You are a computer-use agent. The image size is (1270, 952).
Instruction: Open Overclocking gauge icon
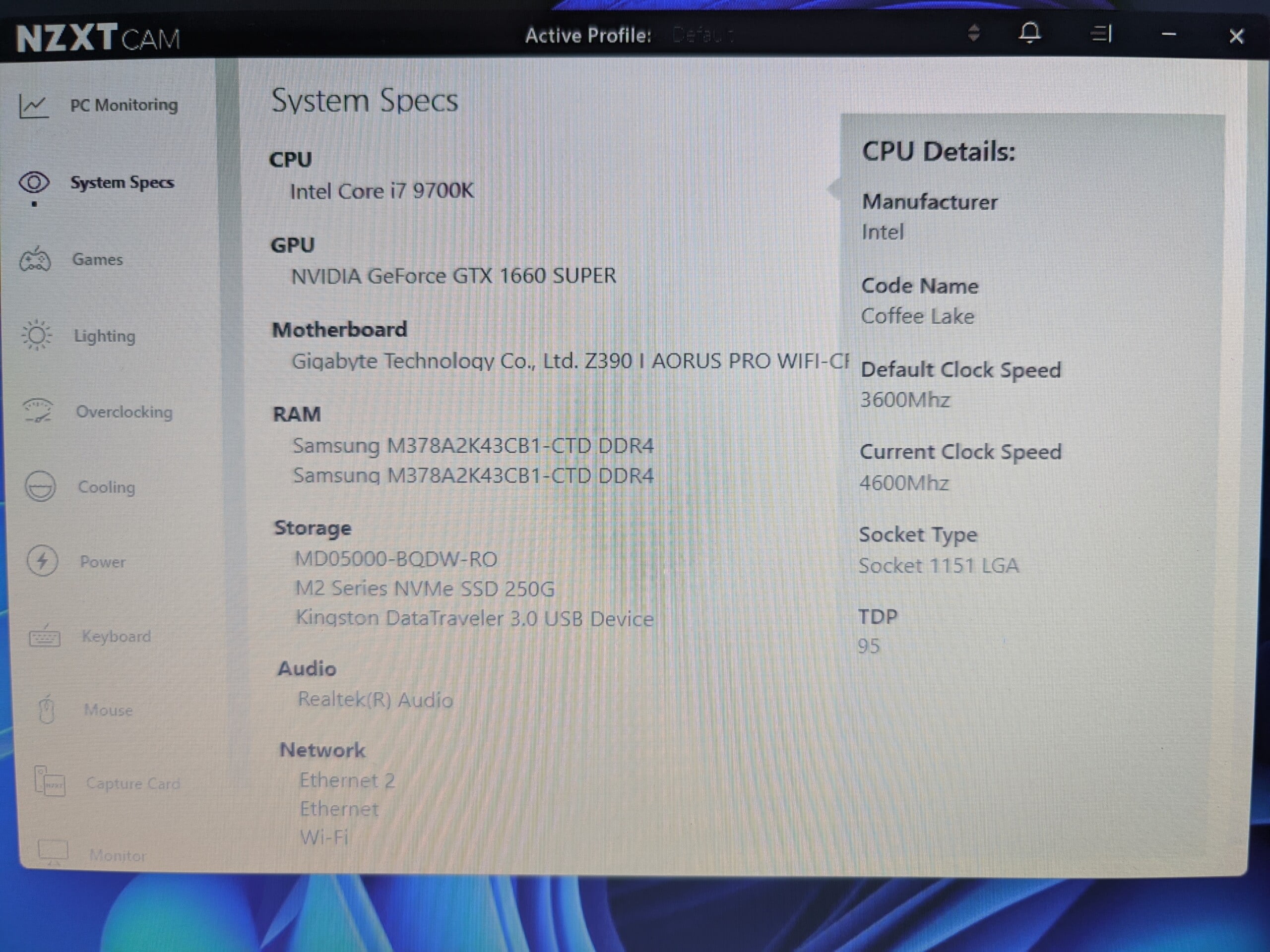[x=38, y=411]
